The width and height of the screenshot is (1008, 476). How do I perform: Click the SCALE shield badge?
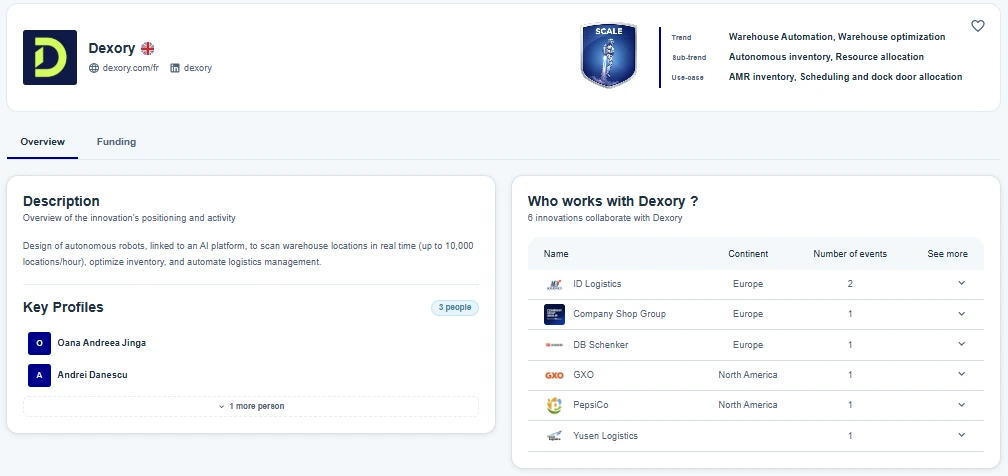pos(608,55)
